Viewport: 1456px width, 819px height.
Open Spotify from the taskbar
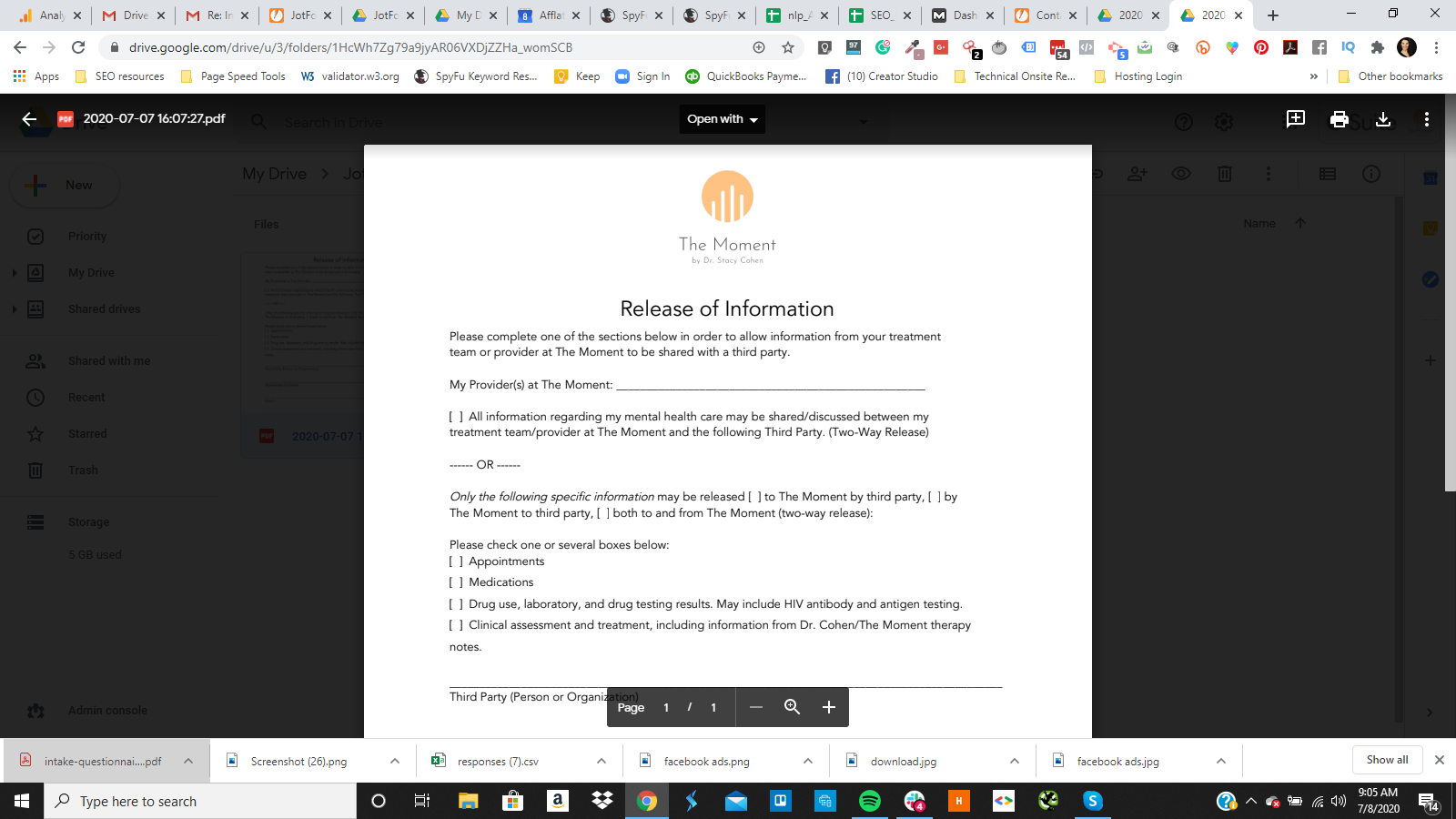pyautogui.click(x=870, y=801)
